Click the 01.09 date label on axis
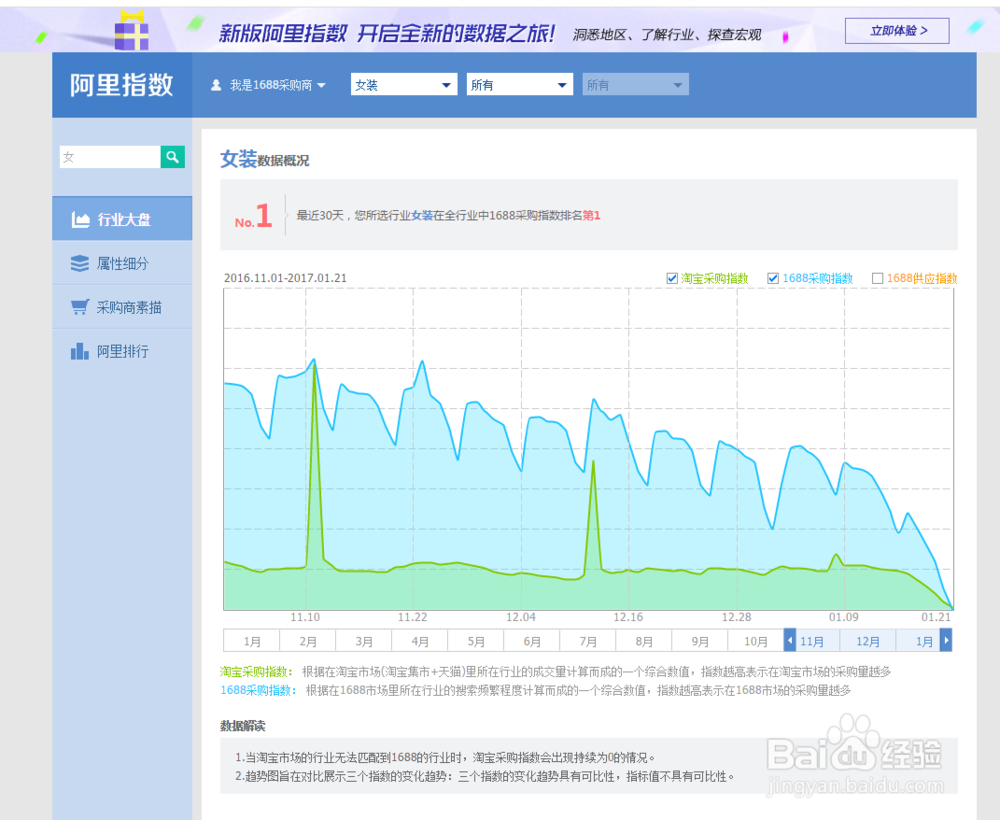This screenshot has width=1000, height=820. pos(844,617)
